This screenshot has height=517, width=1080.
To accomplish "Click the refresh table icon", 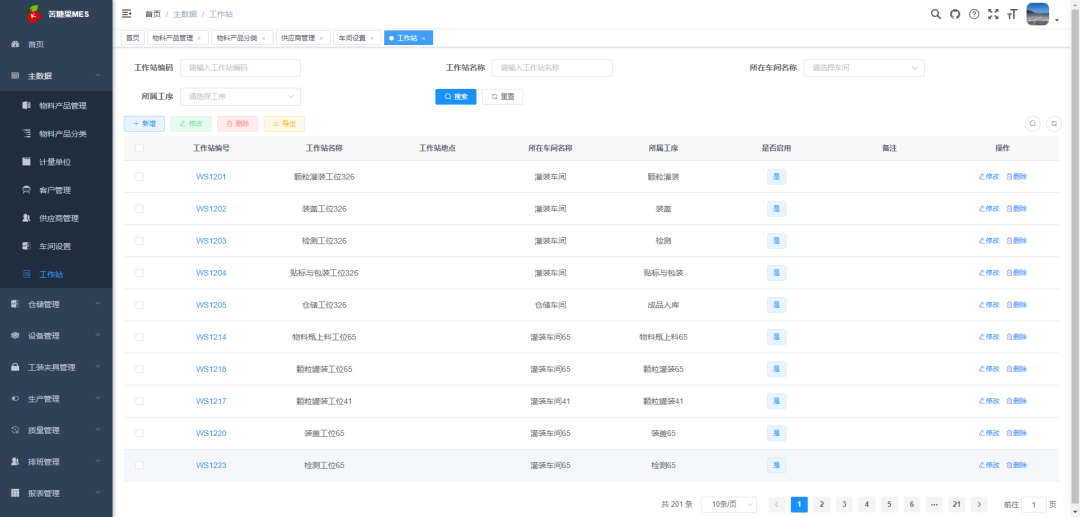I will 1053,124.
